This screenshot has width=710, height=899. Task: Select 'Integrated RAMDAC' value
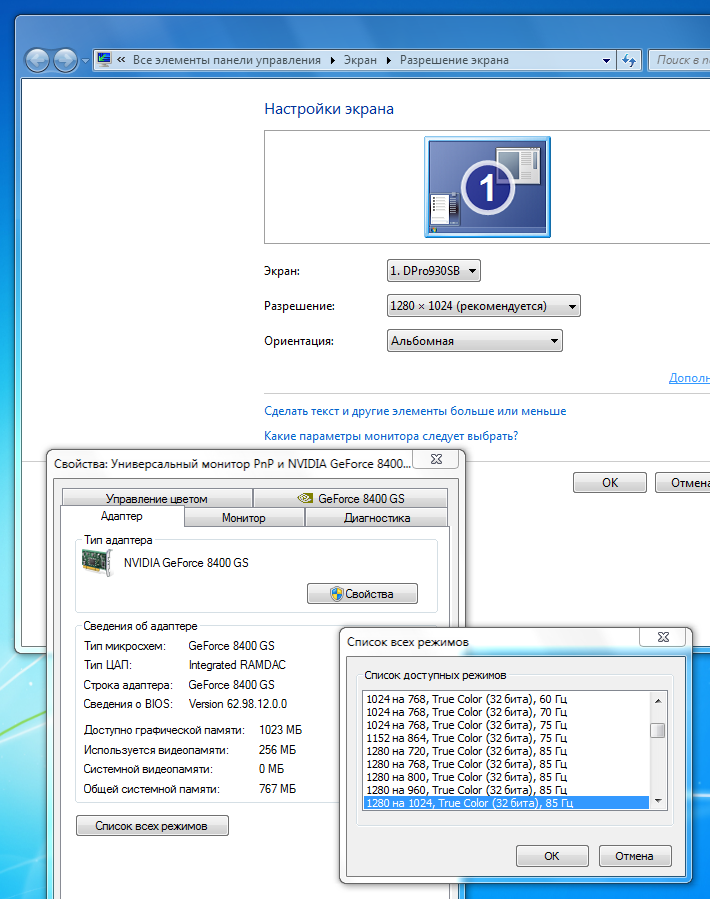[x=237, y=665]
